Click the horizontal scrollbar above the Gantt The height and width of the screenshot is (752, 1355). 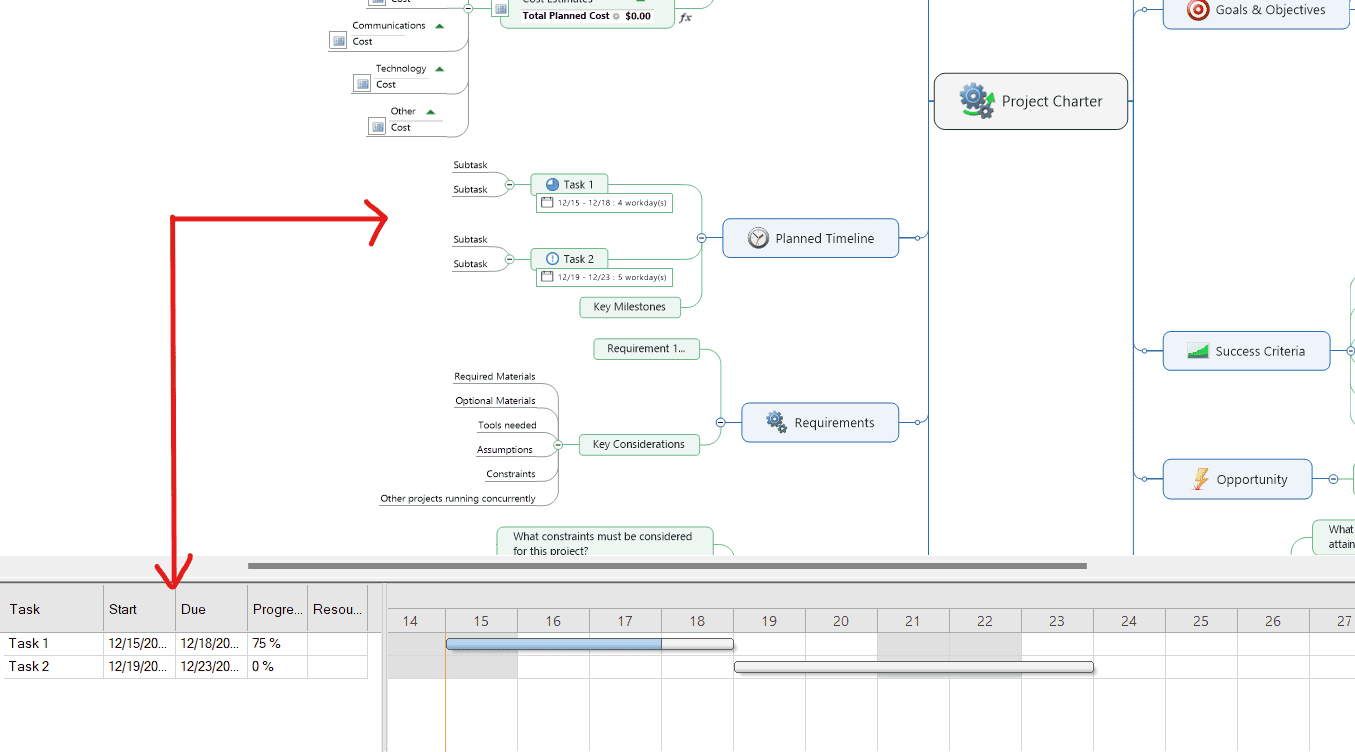click(x=666, y=566)
